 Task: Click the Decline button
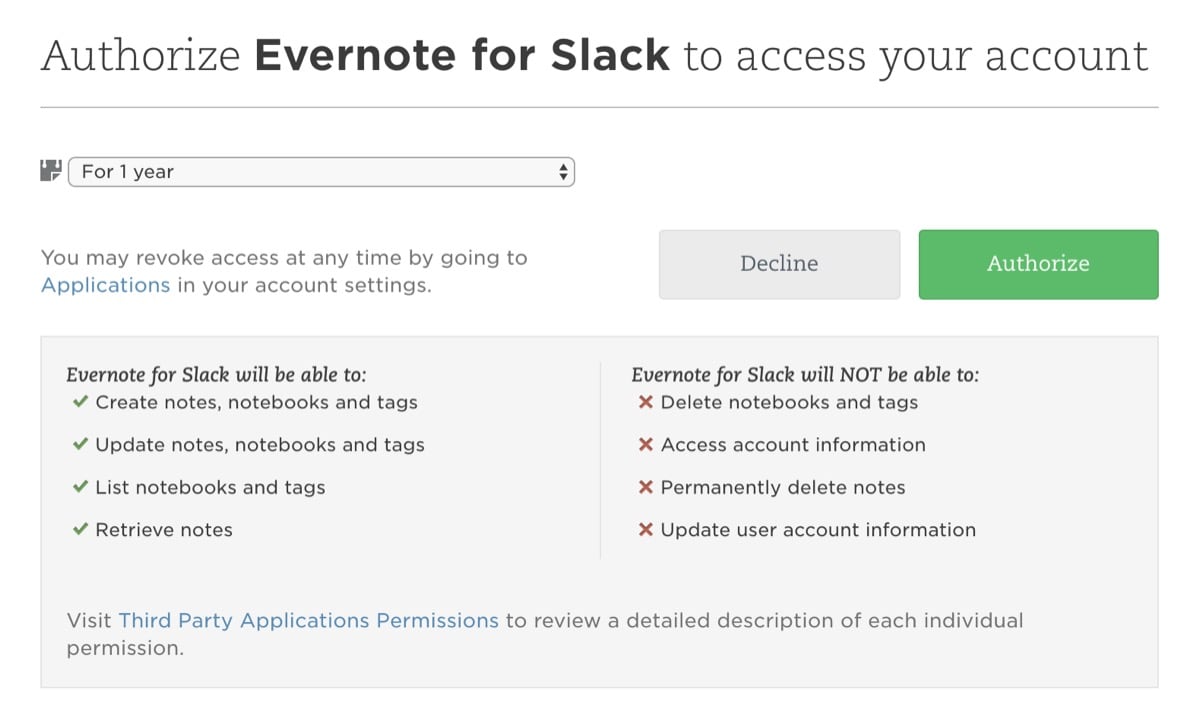[779, 264]
